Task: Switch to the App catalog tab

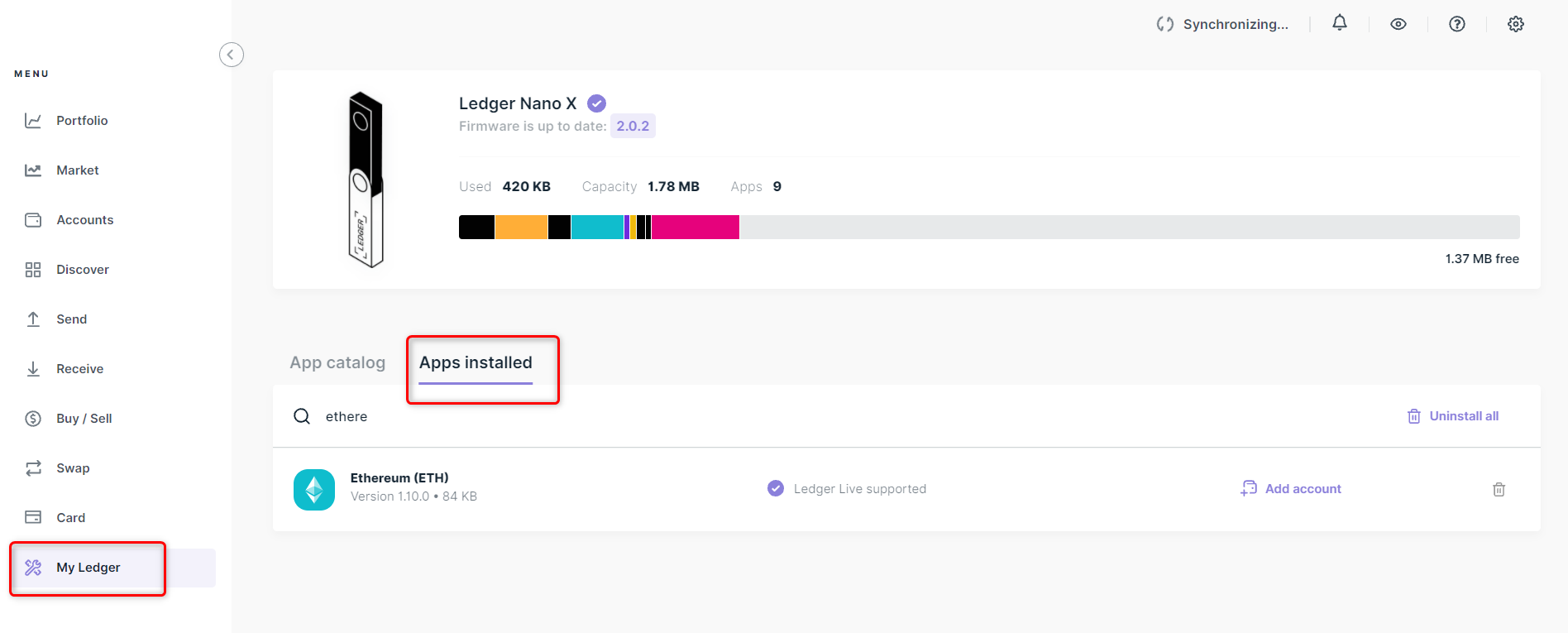Action: pyautogui.click(x=337, y=362)
